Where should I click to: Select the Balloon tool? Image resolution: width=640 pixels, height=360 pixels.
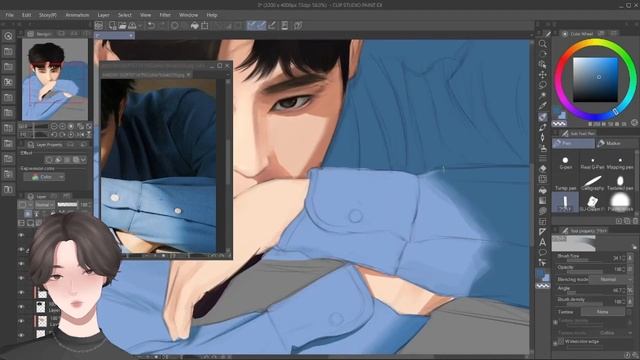point(542,252)
